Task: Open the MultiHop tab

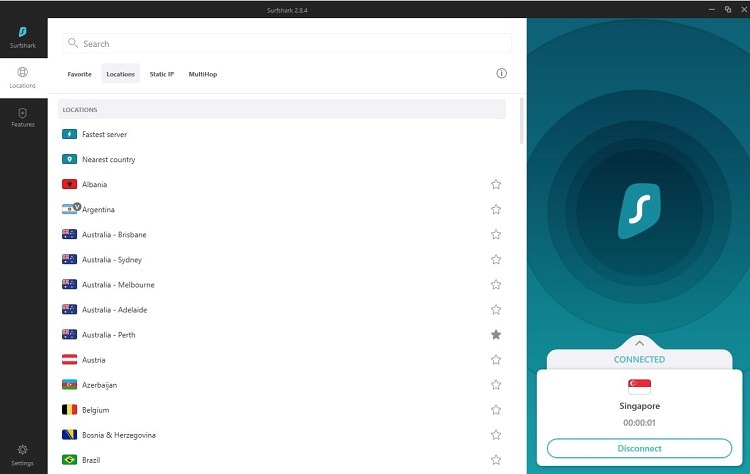Action: (203, 74)
